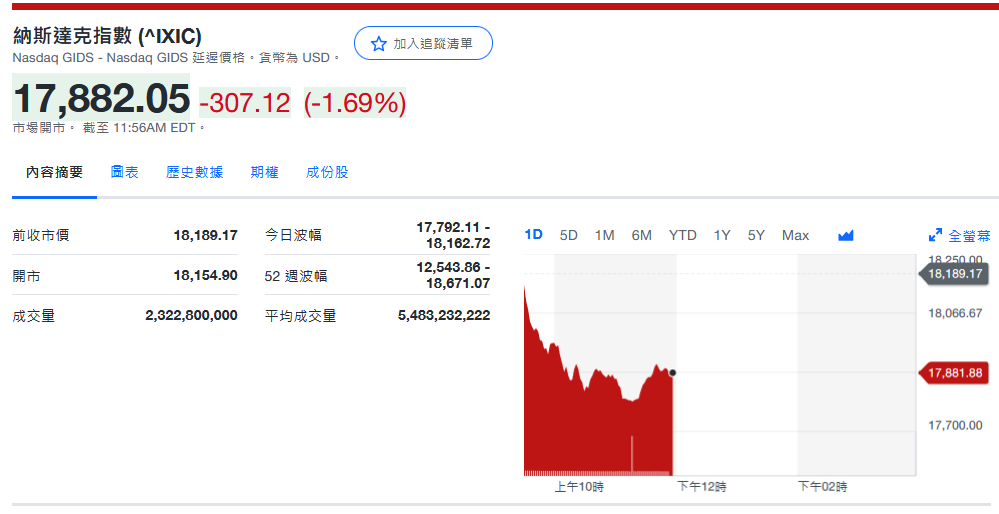Click the fullscreen expand arrows icon
The width and height of the screenshot is (999, 514).
coord(935,236)
